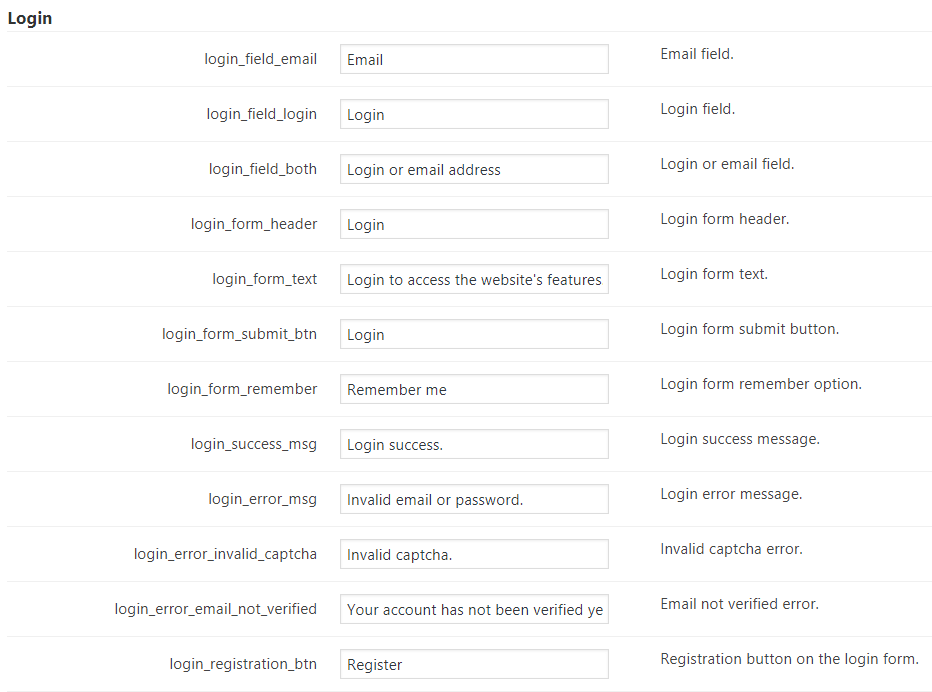Viewport: 932px width, 692px height.
Task: Click the login_registration_btn label
Action: tap(243, 664)
